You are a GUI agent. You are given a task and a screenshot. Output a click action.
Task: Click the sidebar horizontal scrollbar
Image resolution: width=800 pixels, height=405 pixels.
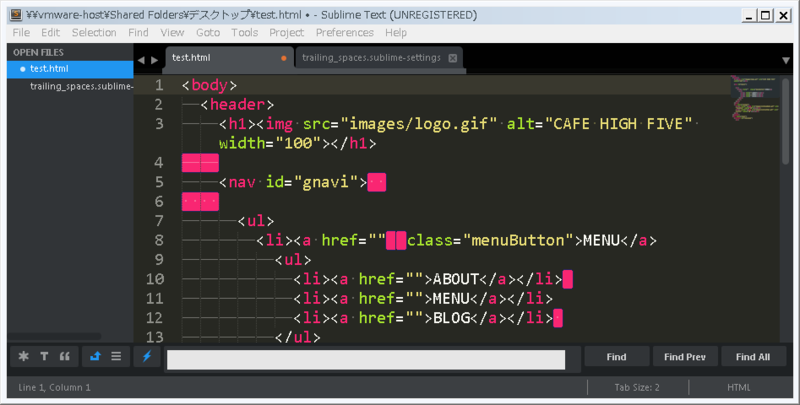pyautogui.click(x=54, y=337)
